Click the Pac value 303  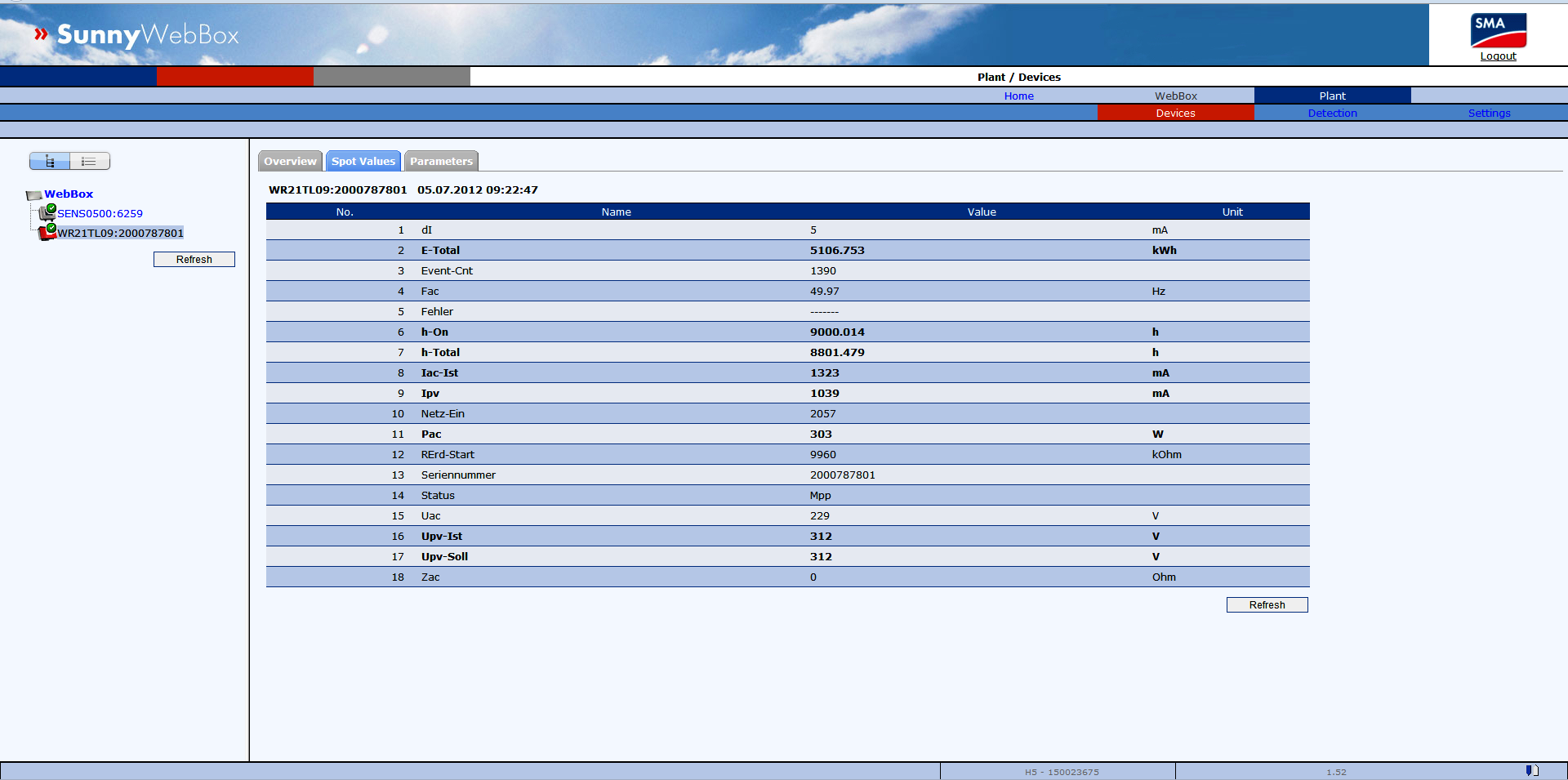point(821,435)
